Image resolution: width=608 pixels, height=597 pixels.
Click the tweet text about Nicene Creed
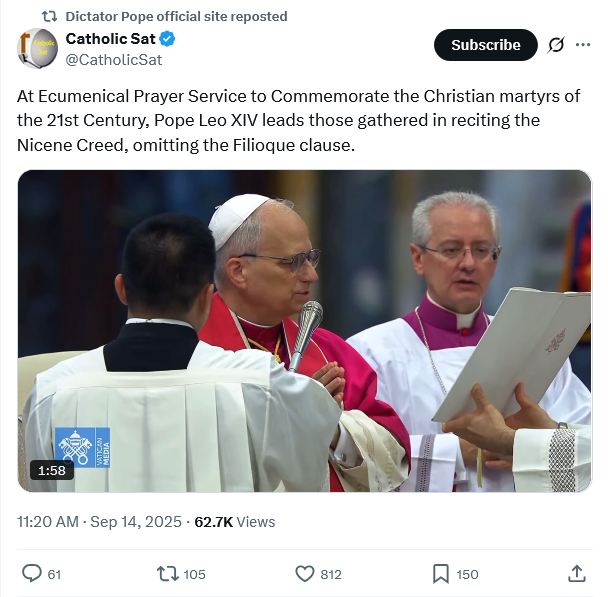coord(278,120)
